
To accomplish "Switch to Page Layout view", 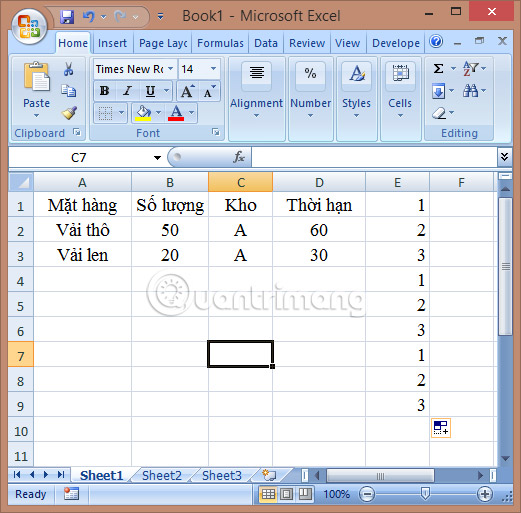I will coord(286,494).
